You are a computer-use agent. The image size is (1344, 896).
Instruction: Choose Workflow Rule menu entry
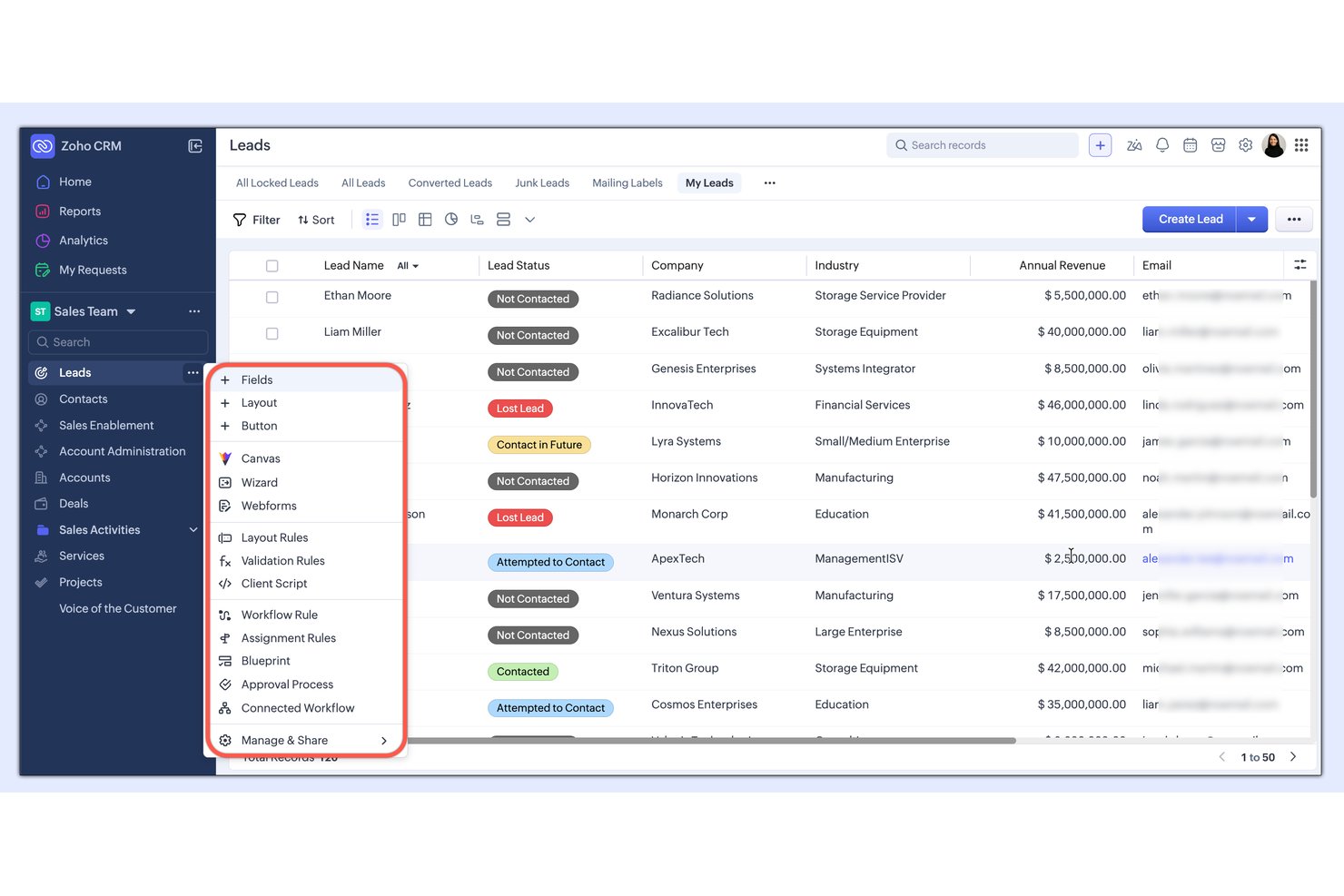click(306, 615)
